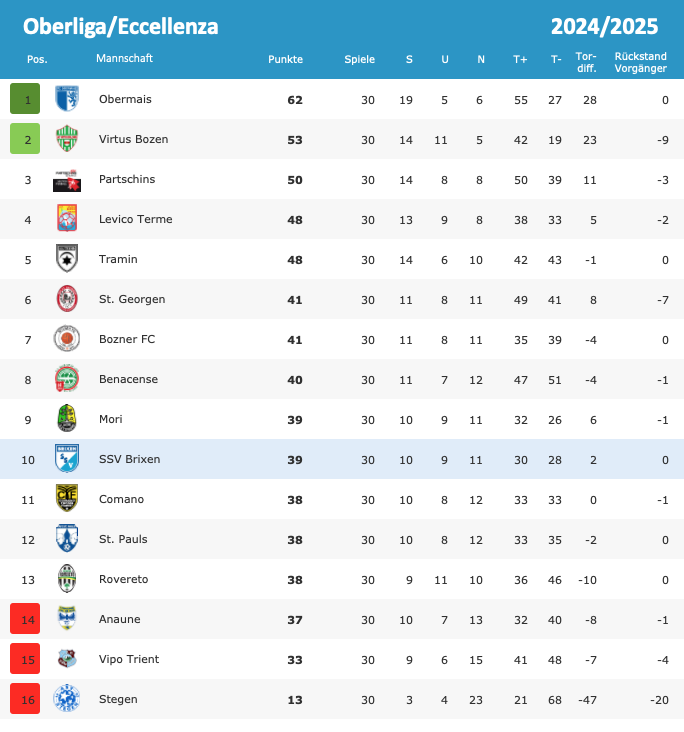Select the Levico Terme club crest
This screenshot has height=732, width=684.
(67, 219)
